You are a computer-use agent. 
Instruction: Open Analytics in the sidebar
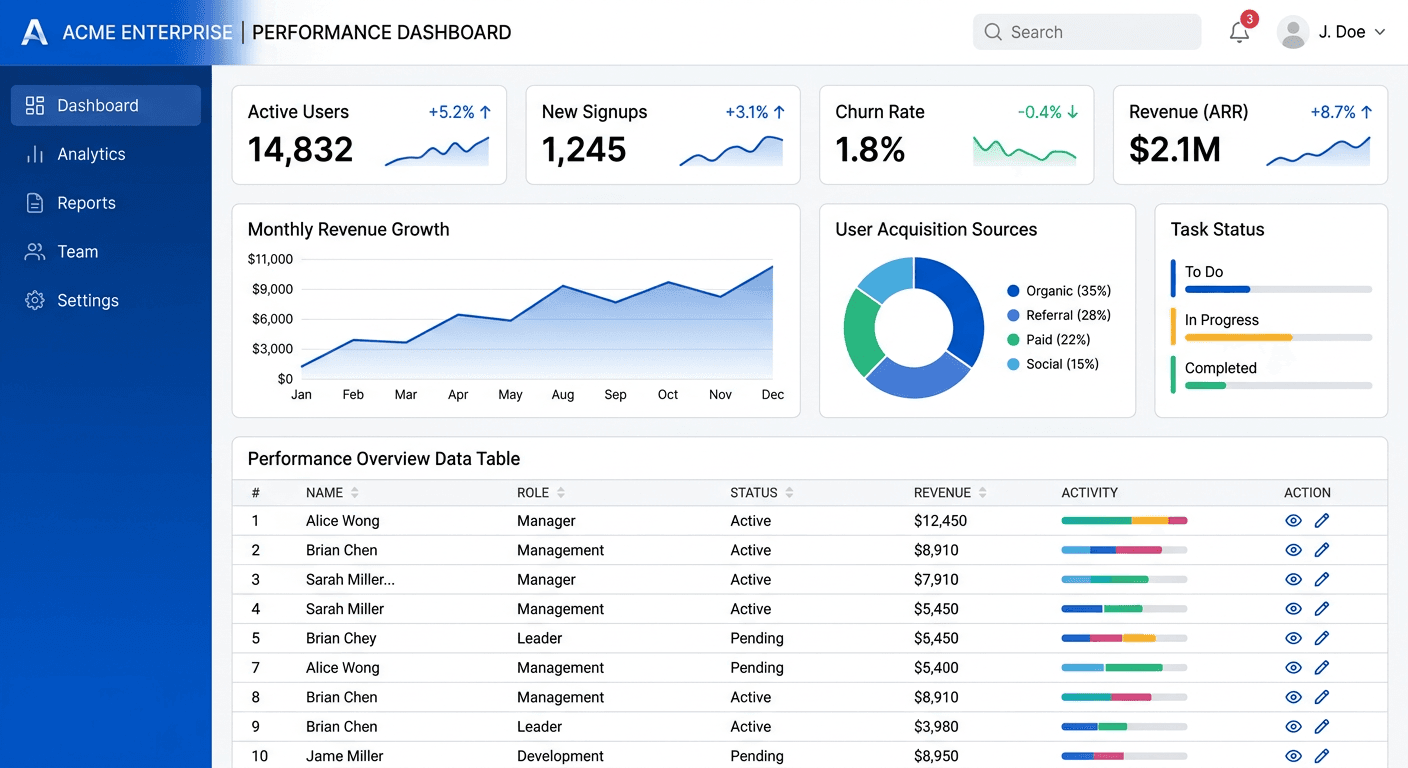[91, 154]
